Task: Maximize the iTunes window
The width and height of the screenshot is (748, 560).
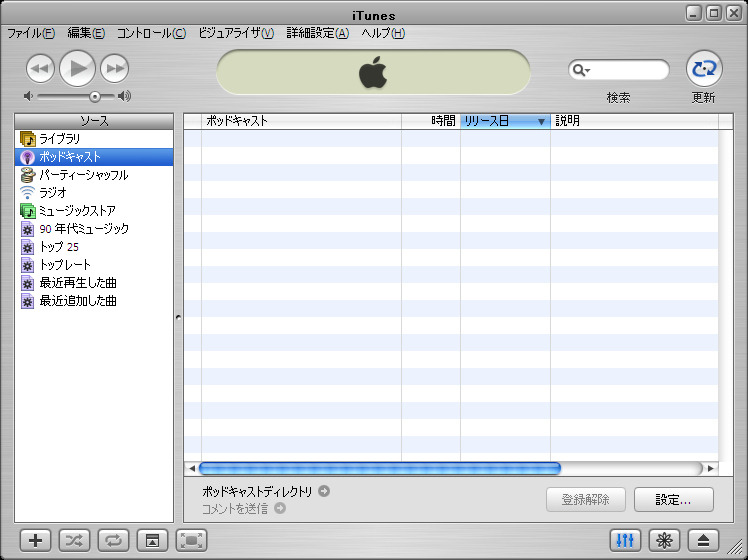Action: 714,13
